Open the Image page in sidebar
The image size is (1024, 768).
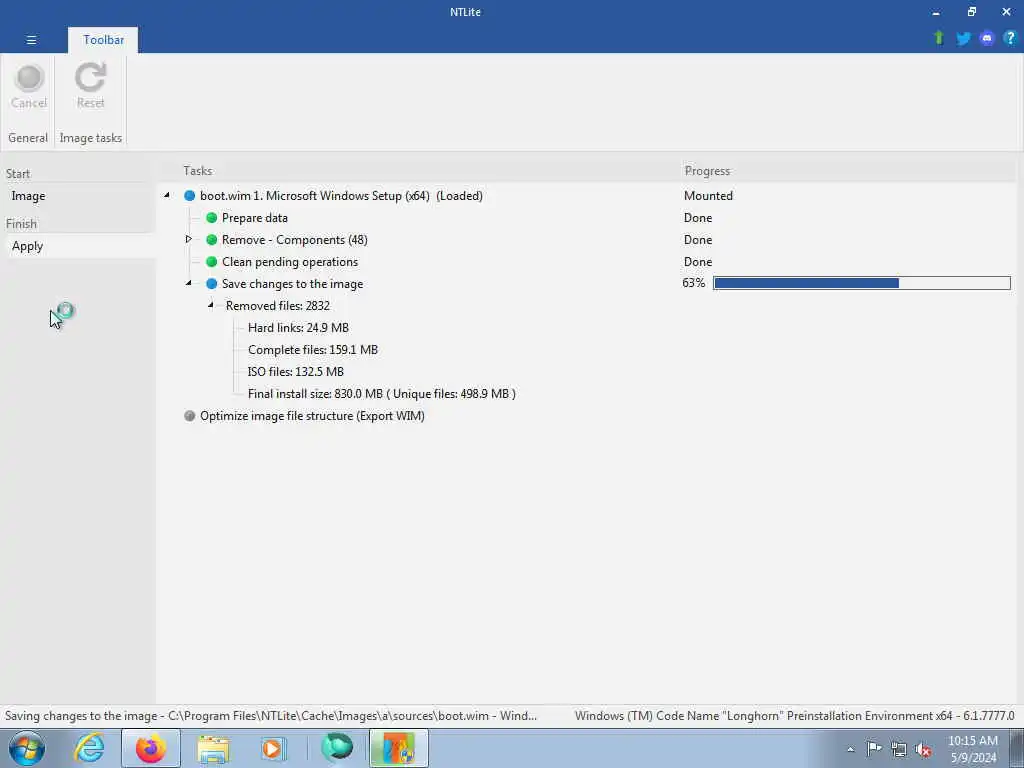[x=78, y=196]
